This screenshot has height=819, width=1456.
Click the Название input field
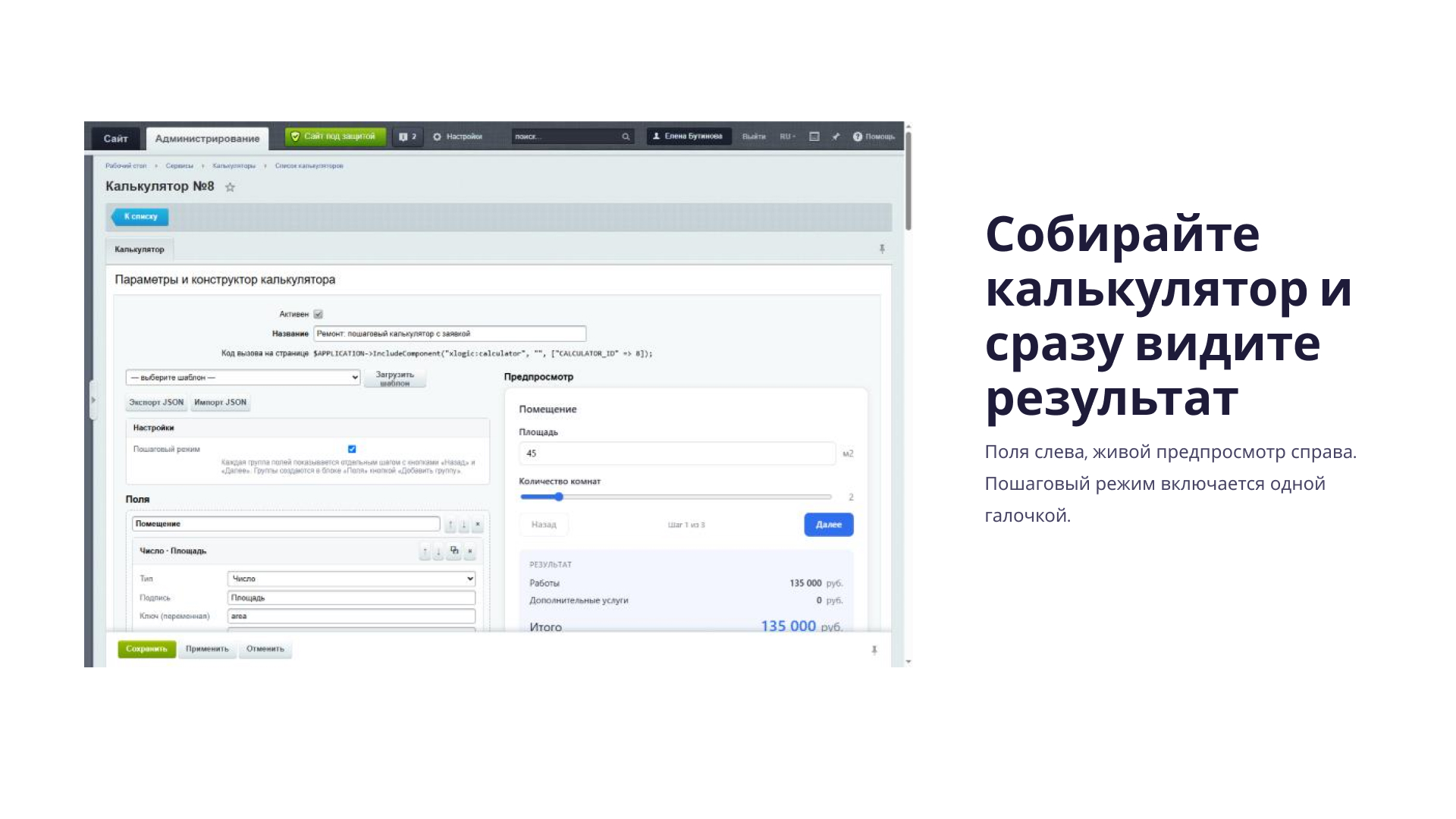[450, 334]
